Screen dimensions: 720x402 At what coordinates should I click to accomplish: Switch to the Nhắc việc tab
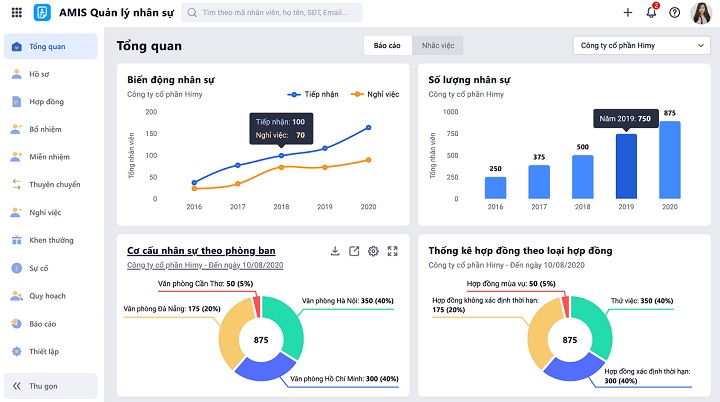pyautogui.click(x=438, y=45)
